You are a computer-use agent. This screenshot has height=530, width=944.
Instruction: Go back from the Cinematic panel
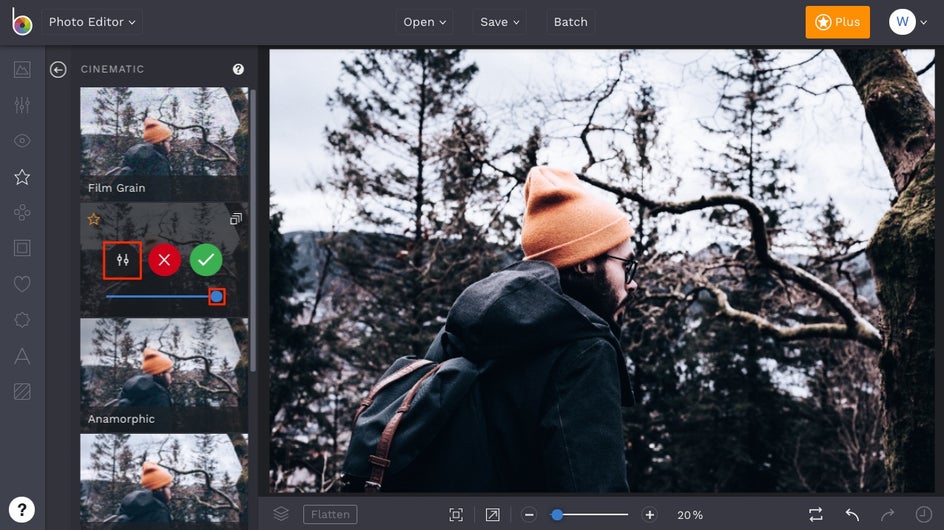pos(58,70)
